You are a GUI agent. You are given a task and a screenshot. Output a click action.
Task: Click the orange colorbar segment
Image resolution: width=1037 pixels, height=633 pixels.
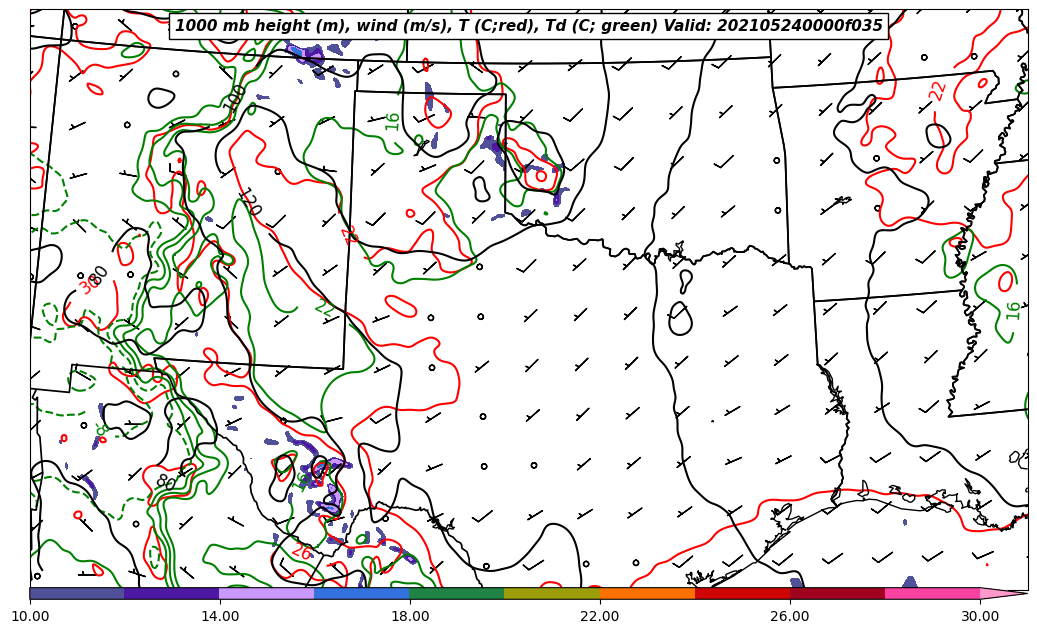pos(647,593)
